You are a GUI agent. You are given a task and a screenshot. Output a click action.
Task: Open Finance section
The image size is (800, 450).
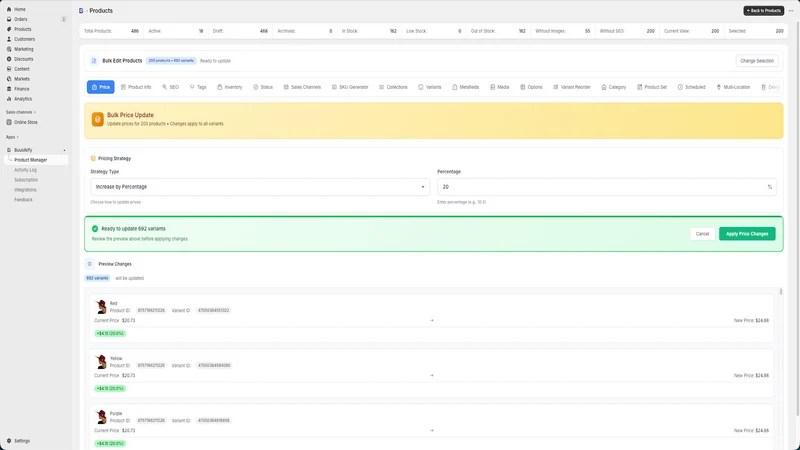(21, 89)
